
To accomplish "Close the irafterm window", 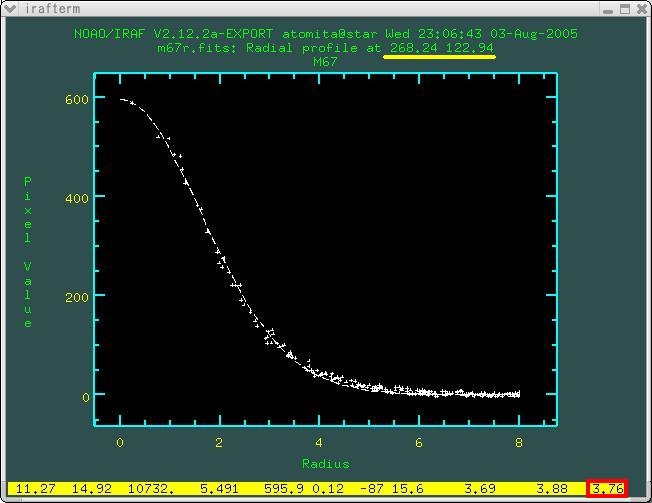I will click(x=641, y=9).
